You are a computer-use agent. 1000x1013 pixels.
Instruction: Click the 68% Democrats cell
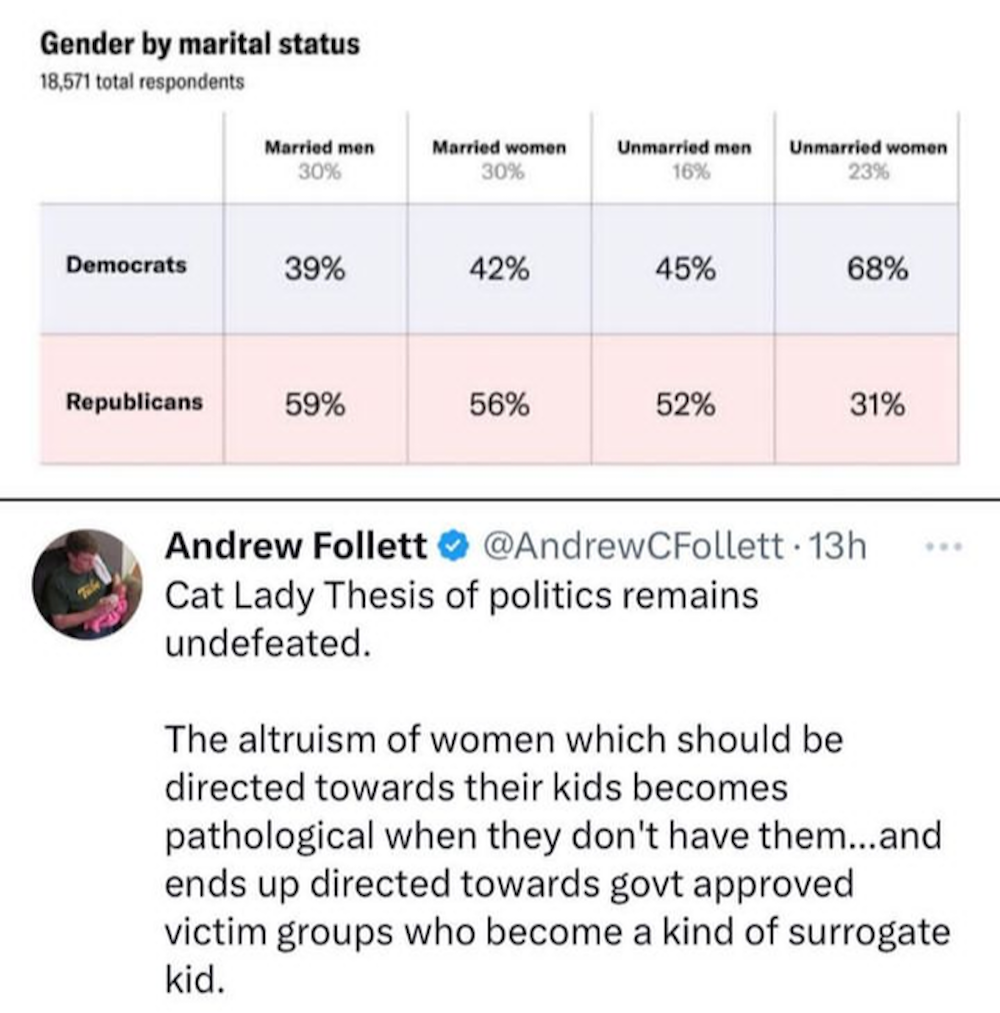pyautogui.click(x=867, y=268)
